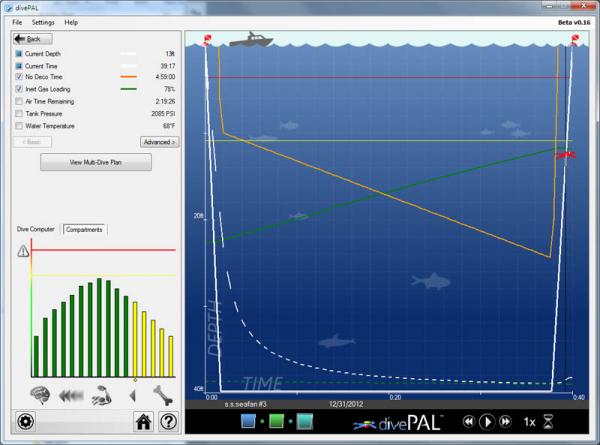The image size is (600, 445).
Task: Click the 2085 PSI value
Action: tap(163, 114)
